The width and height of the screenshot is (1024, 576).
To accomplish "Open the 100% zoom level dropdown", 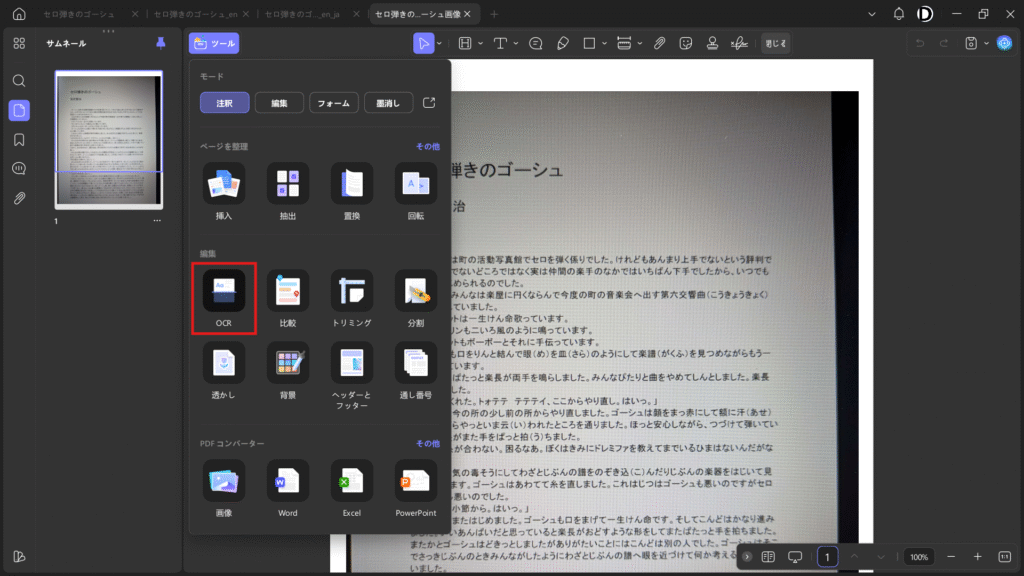I will click(x=919, y=556).
